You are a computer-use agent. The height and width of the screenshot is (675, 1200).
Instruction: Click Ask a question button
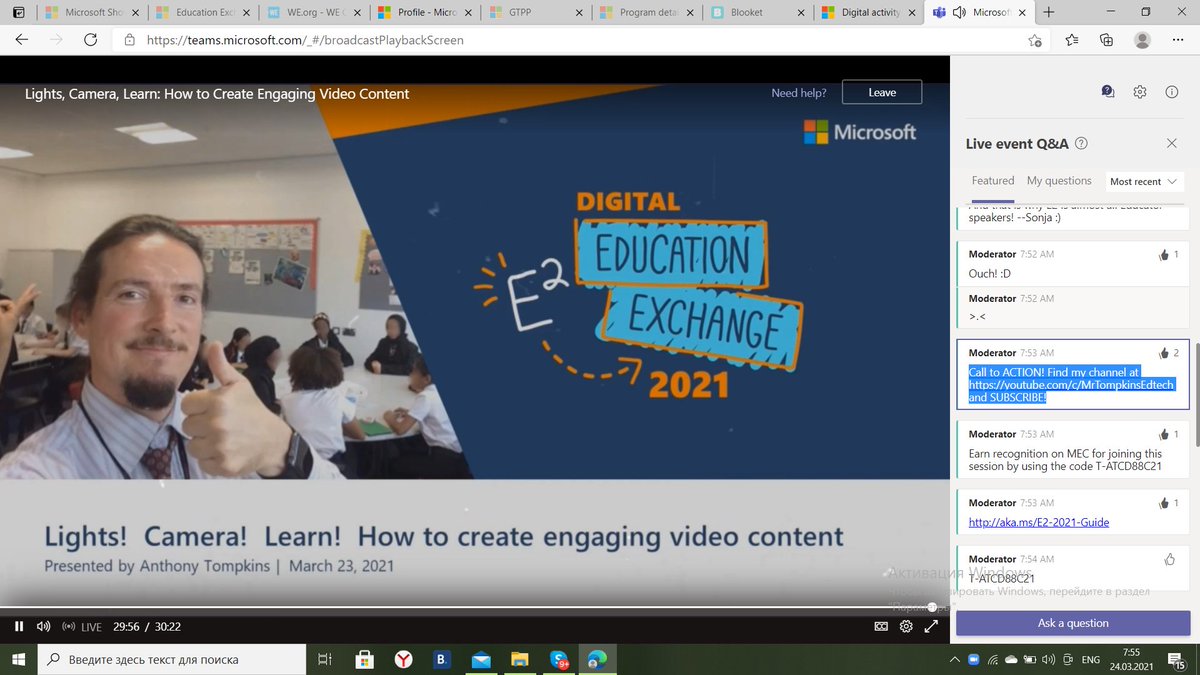tap(1073, 623)
